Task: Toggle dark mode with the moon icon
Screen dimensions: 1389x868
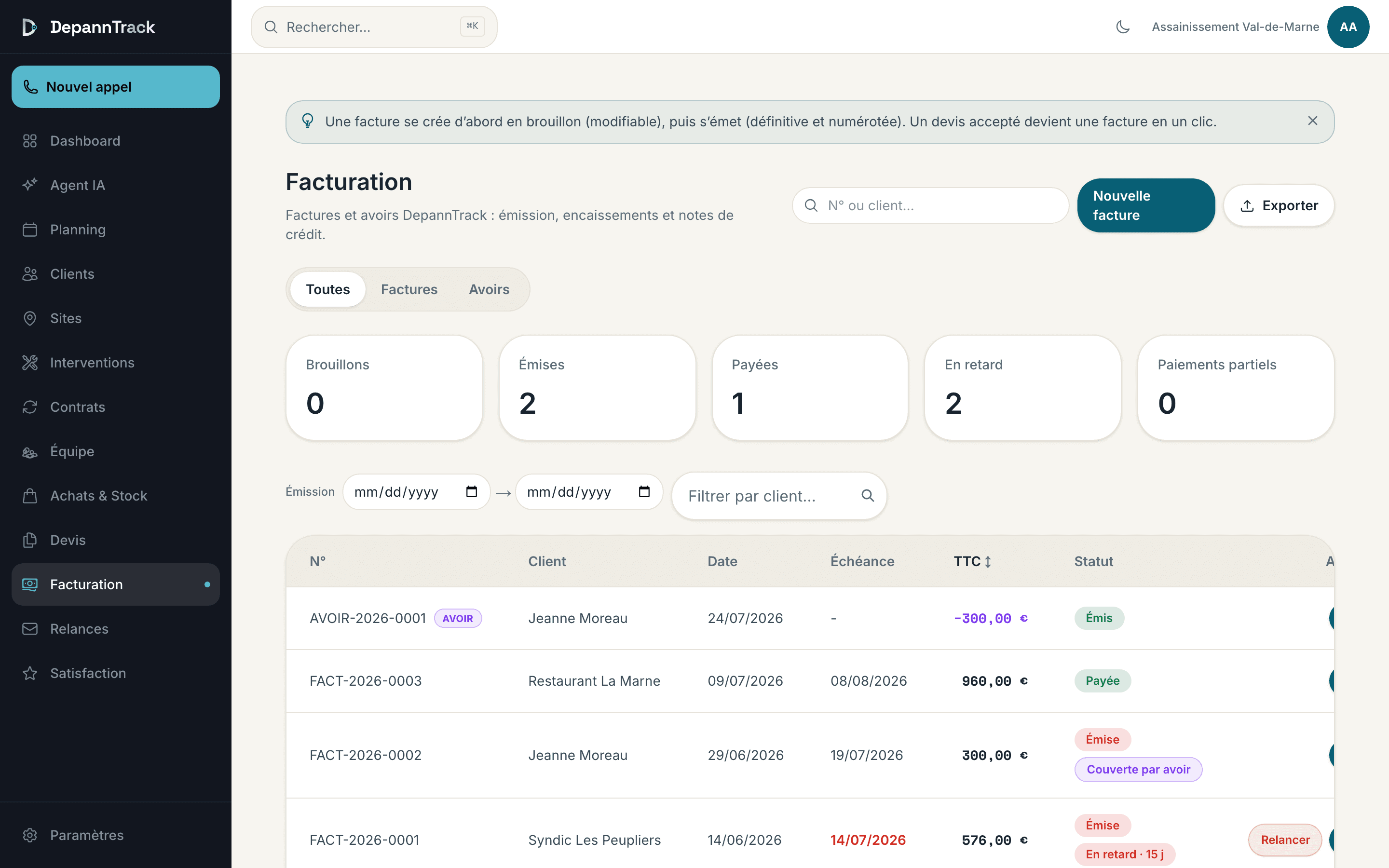Action: (x=1123, y=27)
